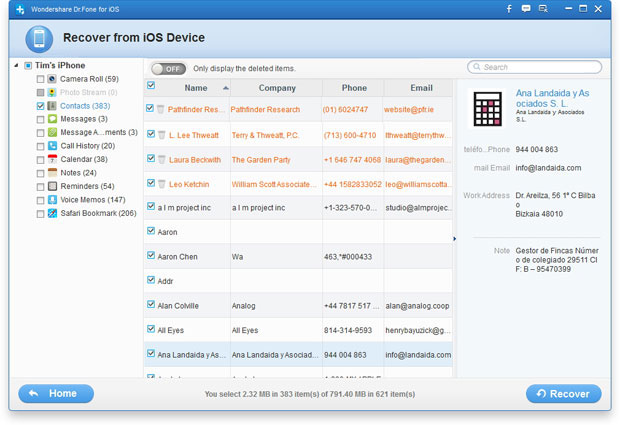The height and width of the screenshot is (425, 620).
Task: Click the selection size status text
Action: [x=310, y=394]
